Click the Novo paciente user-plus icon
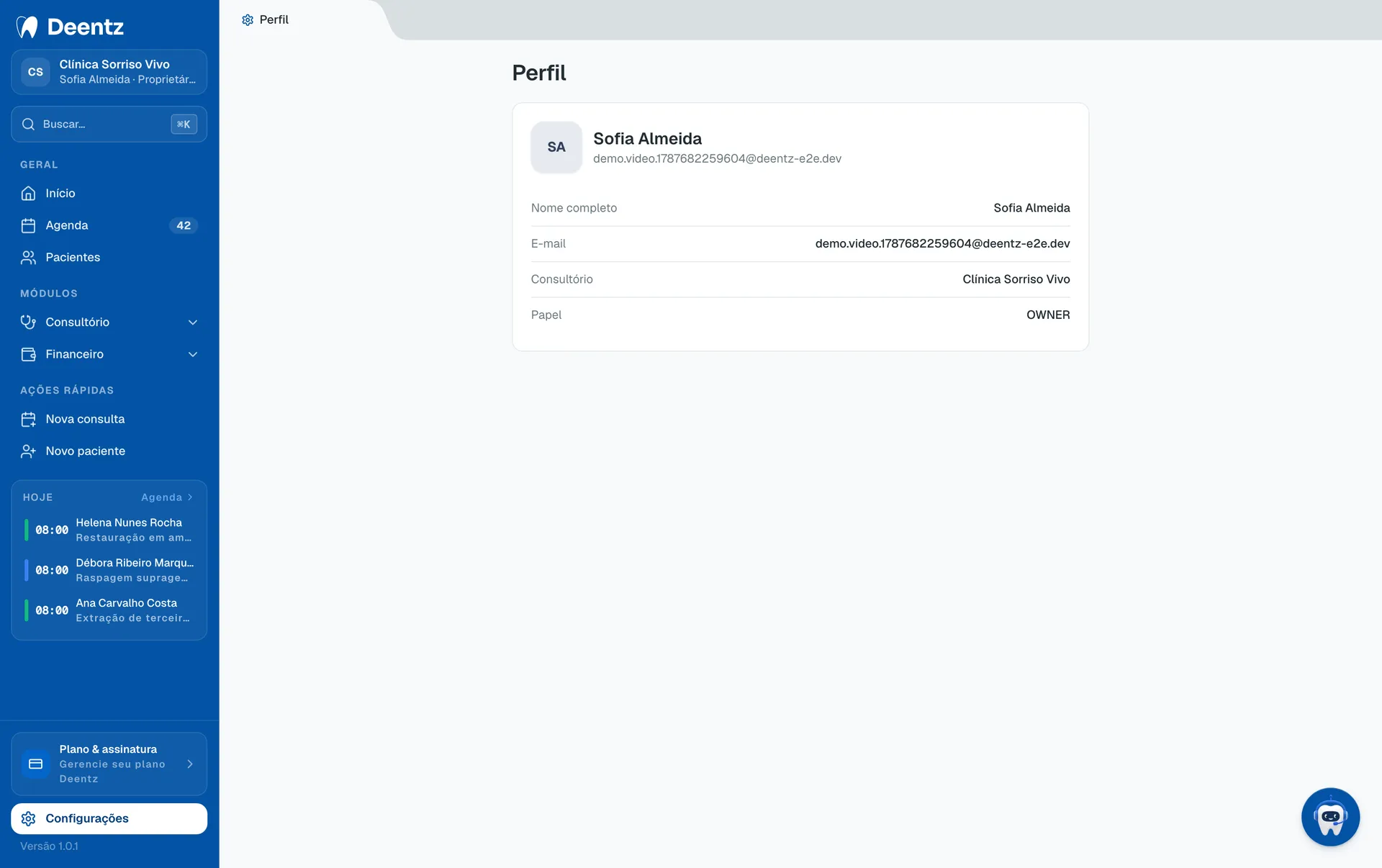This screenshot has width=1382, height=868. click(x=28, y=451)
